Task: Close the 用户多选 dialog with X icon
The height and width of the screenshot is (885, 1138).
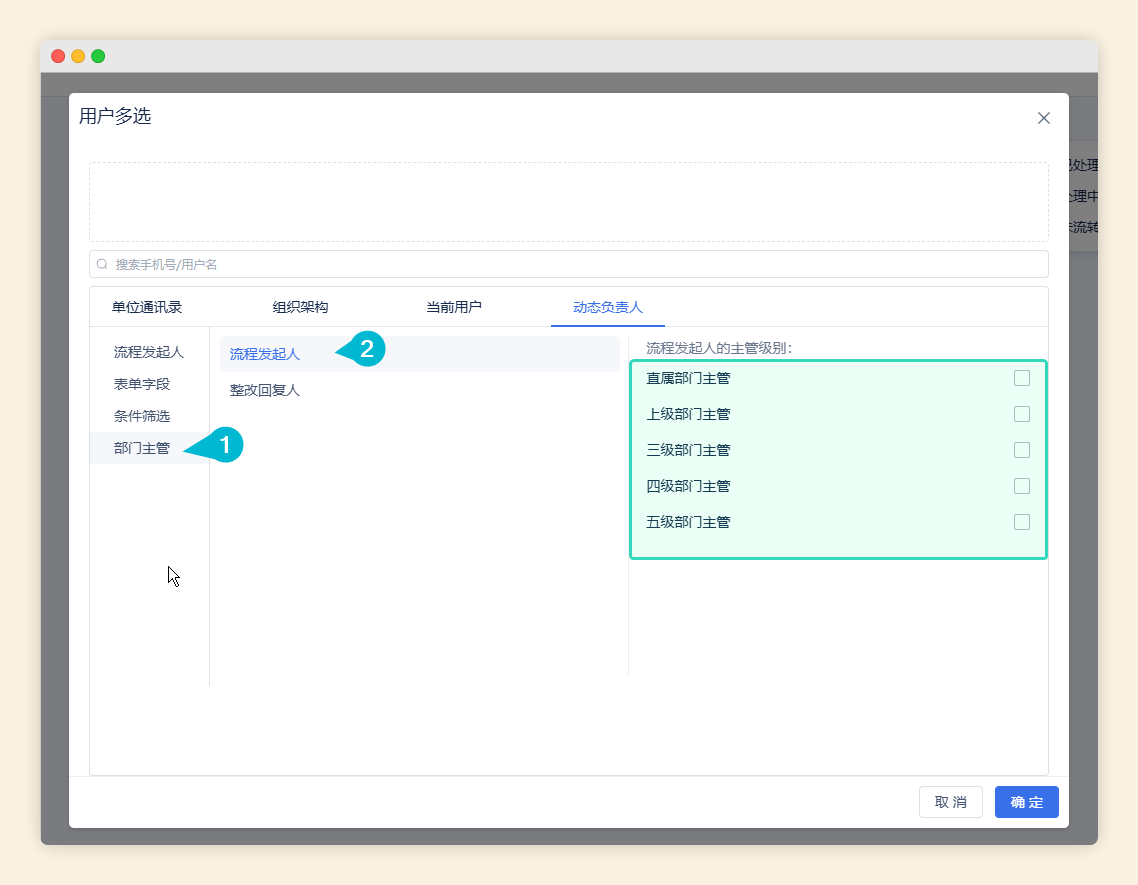Action: tap(1043, 118)
